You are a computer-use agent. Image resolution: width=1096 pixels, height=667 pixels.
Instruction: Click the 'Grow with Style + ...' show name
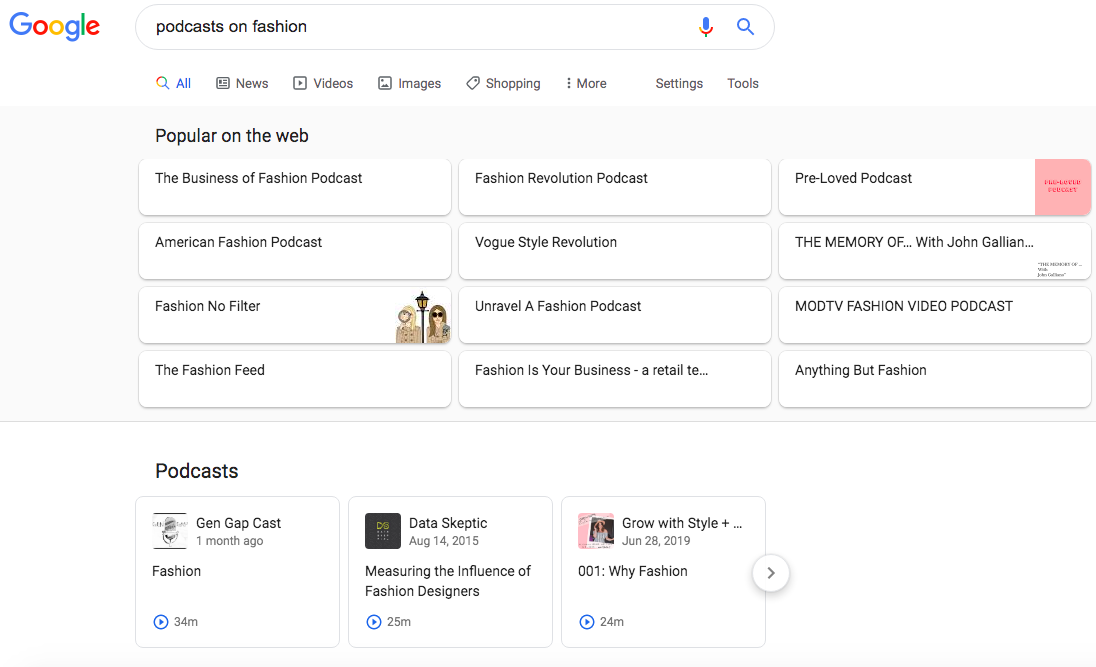(682, 523)
